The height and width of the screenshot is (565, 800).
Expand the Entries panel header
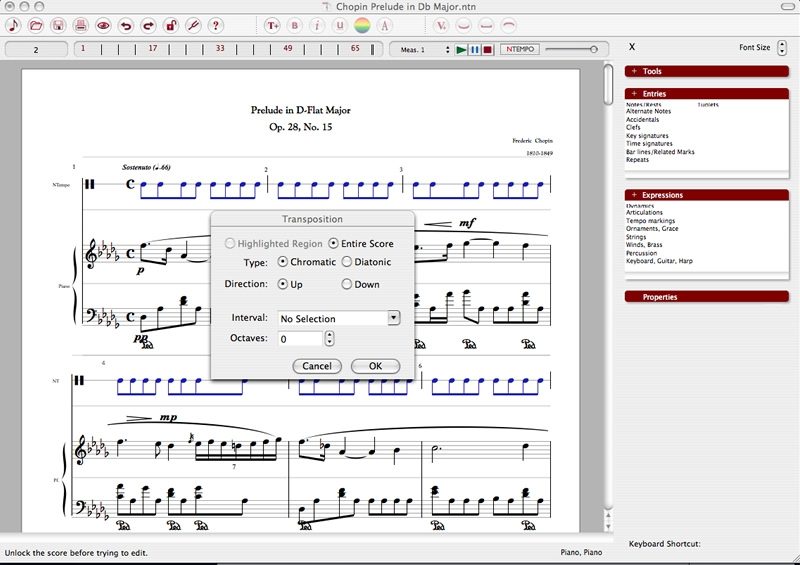707,94
